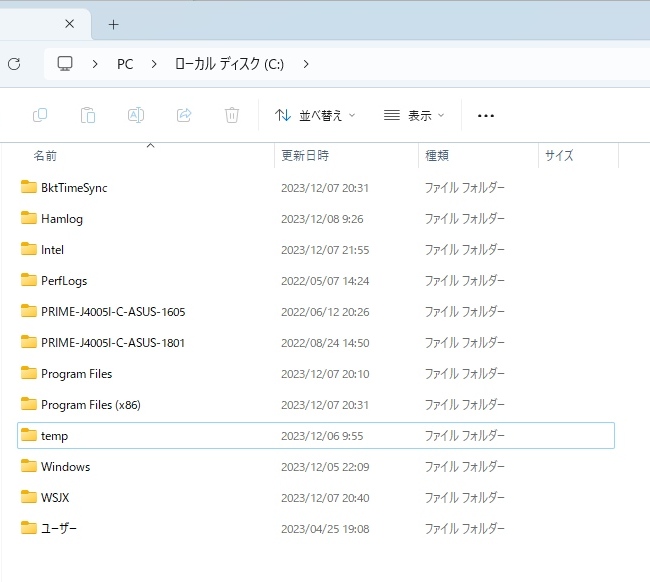This screenshot has height=582, width=650.
Task: Click date 2023/12/05 22:09 for Windows
Action: pyautogui.click(x=325, y=467)
